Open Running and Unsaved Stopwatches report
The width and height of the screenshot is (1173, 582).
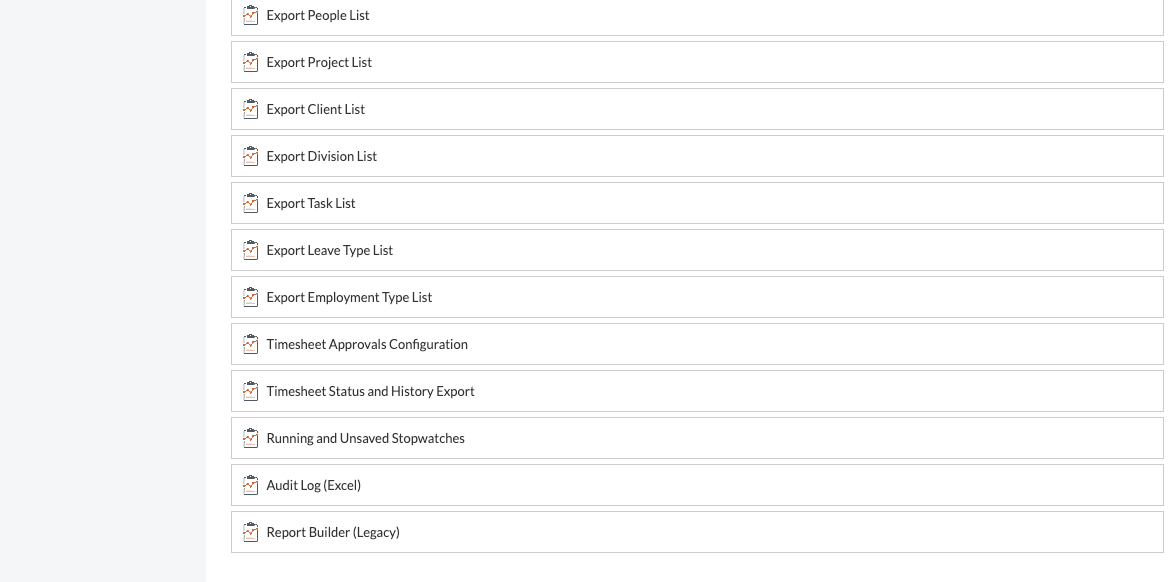point(365,438)
